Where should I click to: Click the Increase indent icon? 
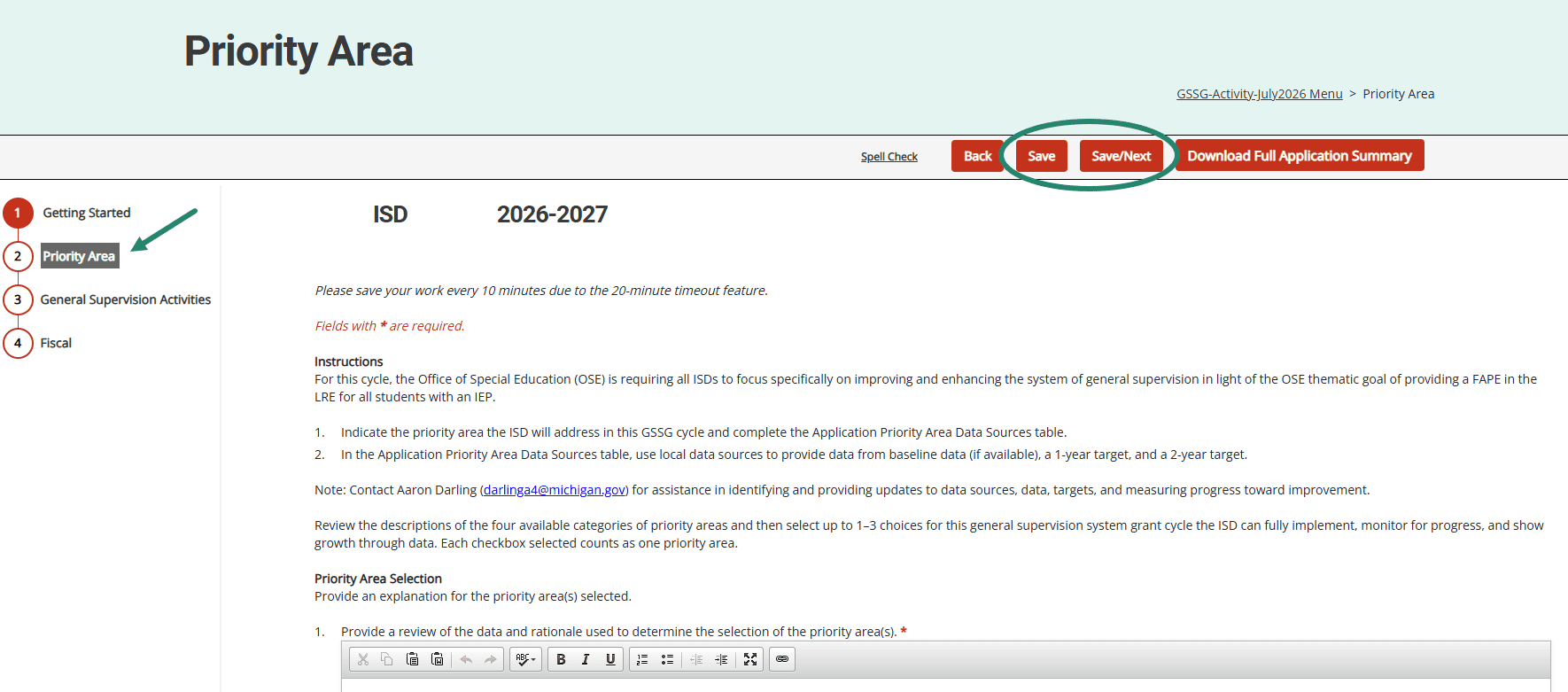pos(721,659)
